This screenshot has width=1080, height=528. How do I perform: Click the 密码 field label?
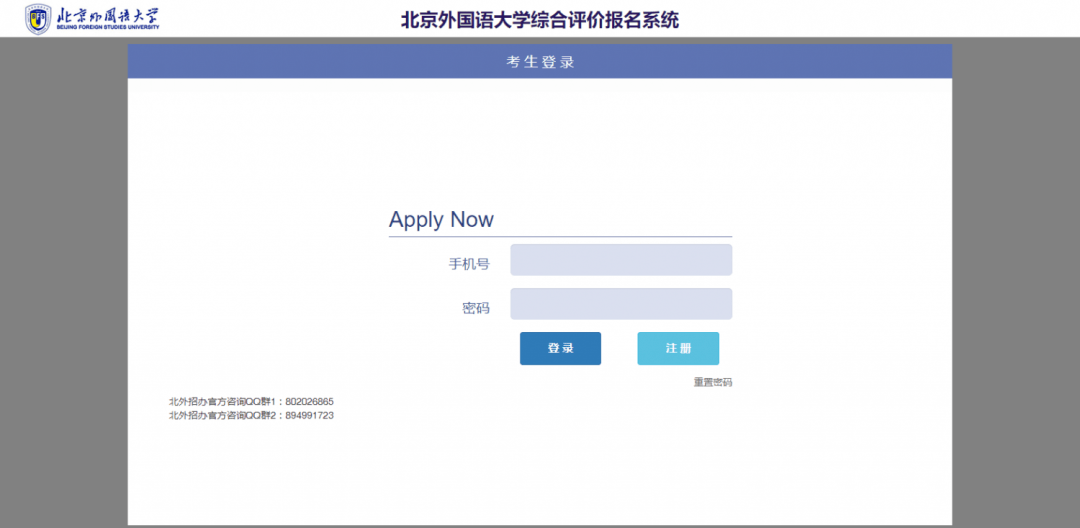coord(476,308)
